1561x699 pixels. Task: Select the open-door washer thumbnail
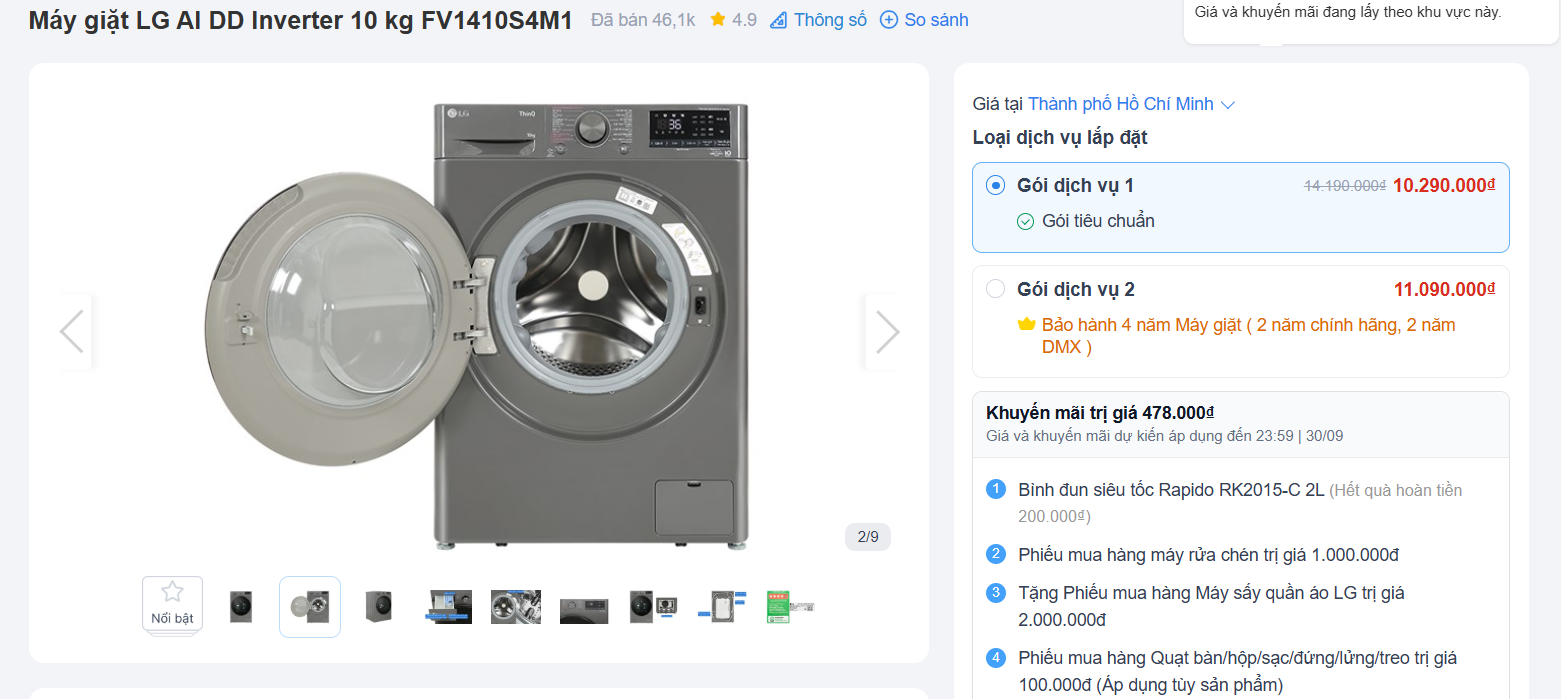310,607
